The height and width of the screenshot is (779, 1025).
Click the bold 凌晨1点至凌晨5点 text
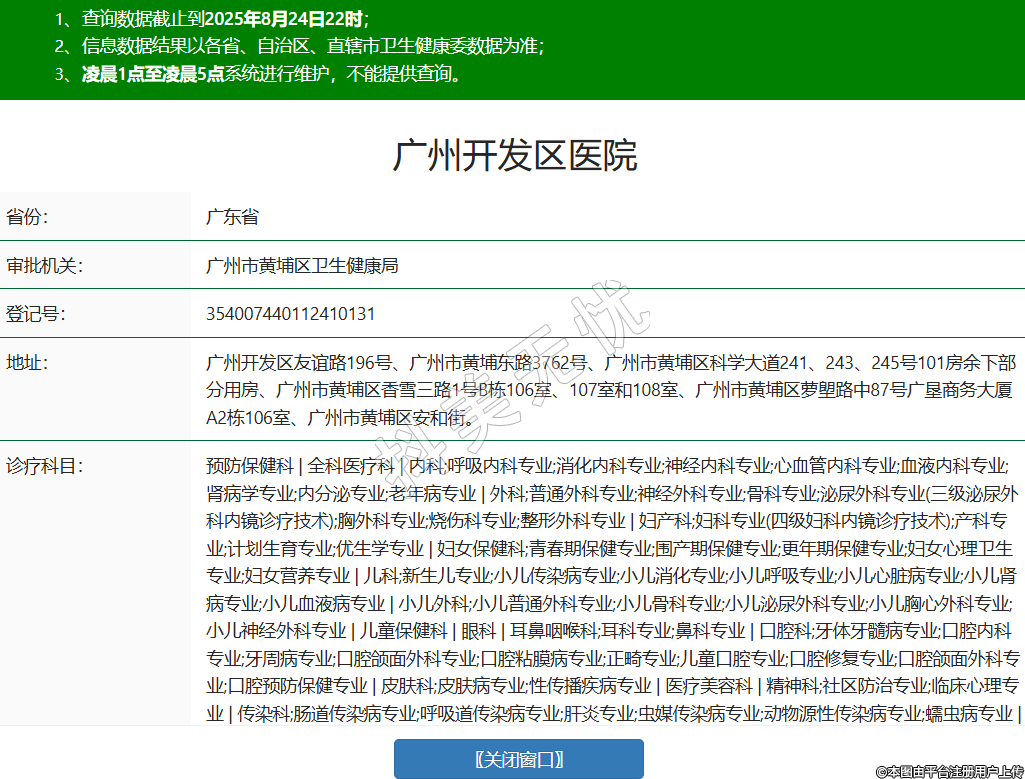[153, 74]
